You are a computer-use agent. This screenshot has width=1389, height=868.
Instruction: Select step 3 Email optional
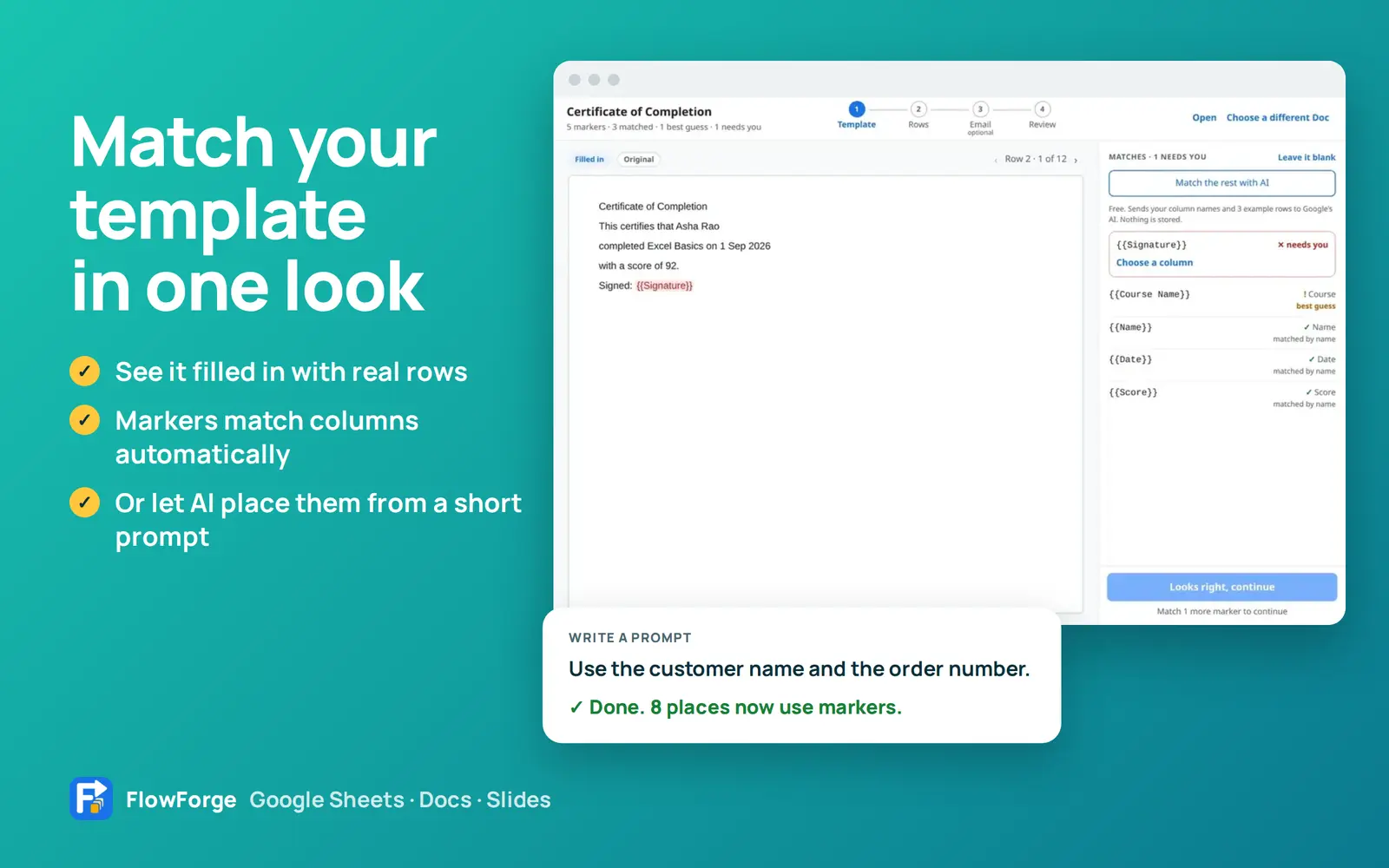point(980,118)
